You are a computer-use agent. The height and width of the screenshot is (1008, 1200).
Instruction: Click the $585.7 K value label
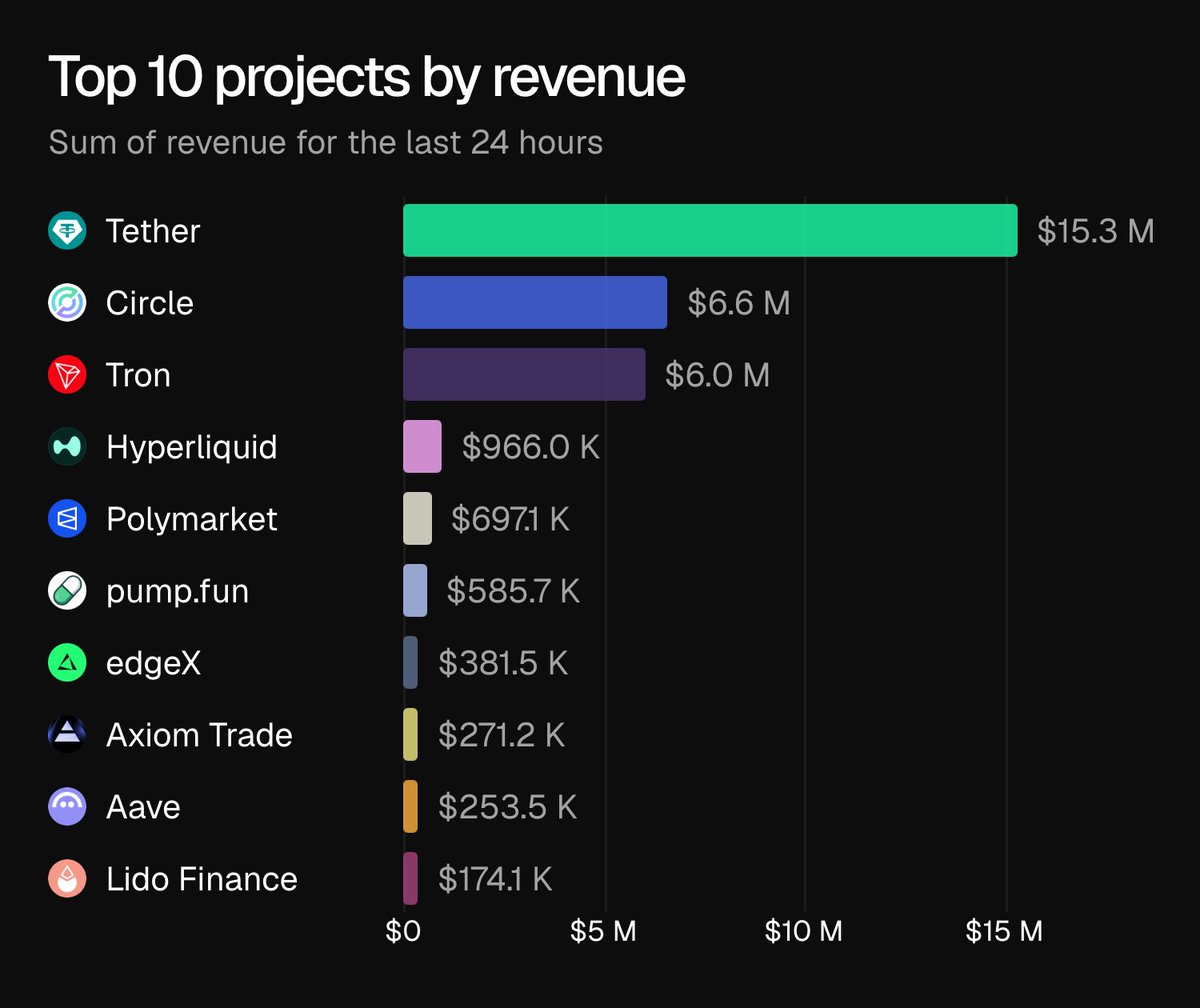coord(513,591)
